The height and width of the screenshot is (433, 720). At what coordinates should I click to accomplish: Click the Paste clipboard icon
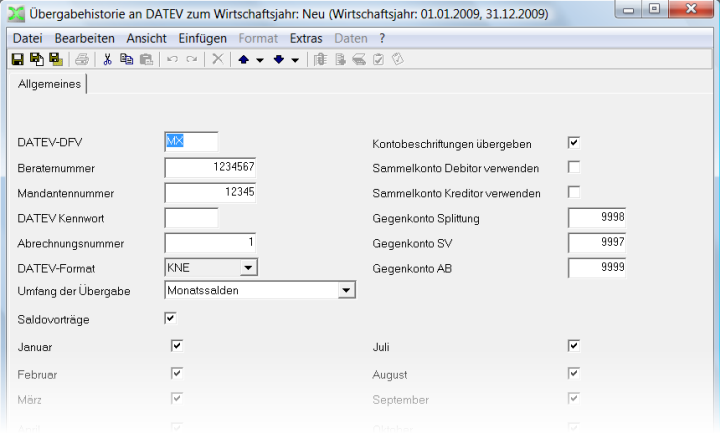(x=146, y=59)
